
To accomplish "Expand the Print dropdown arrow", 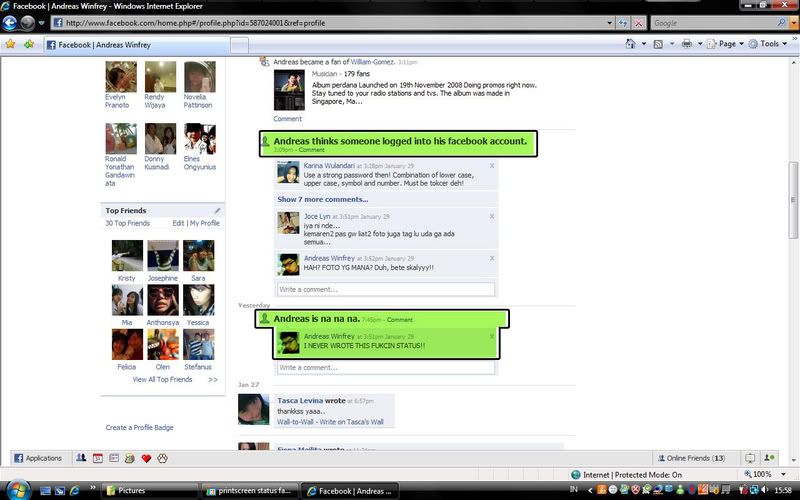I will [699, 44].
